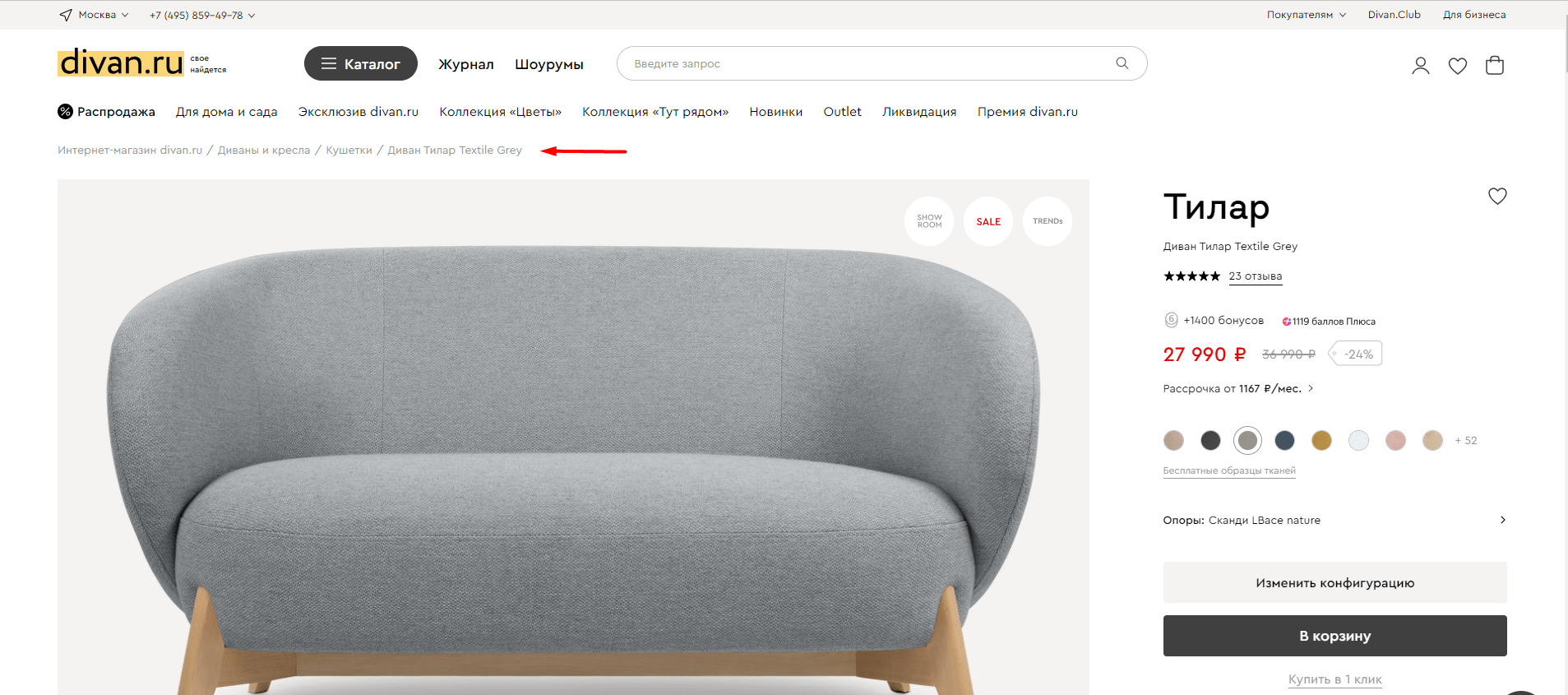Screen dimensions: 1568x695
Task: Open the Распродажа section
Action: pyautogui.click(x=106, y=112)
